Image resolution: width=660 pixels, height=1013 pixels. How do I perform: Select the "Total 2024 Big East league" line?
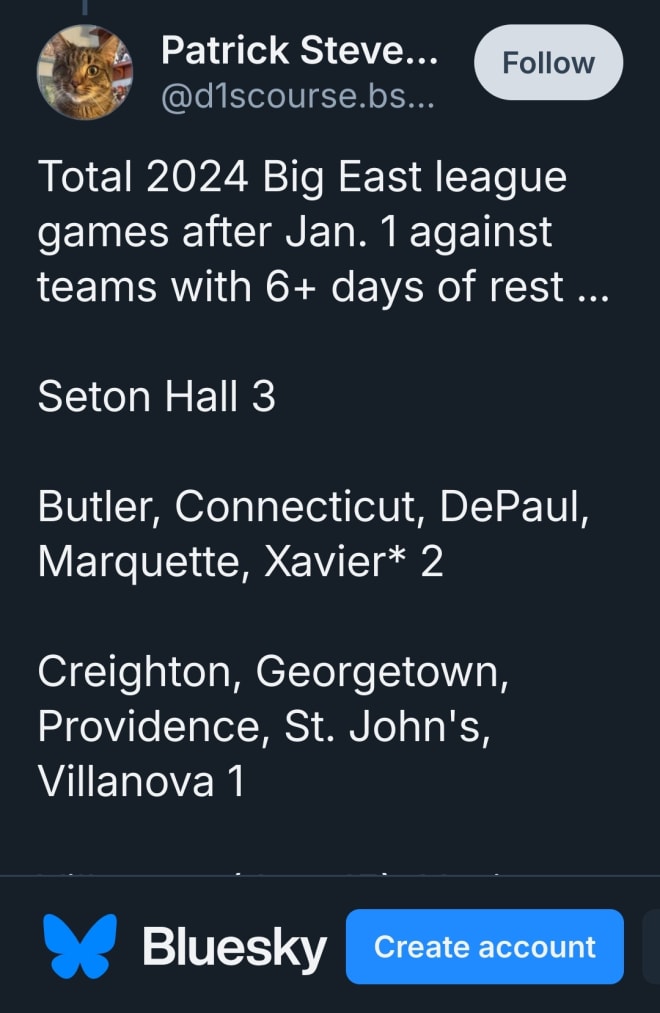(x=302, y=178)
